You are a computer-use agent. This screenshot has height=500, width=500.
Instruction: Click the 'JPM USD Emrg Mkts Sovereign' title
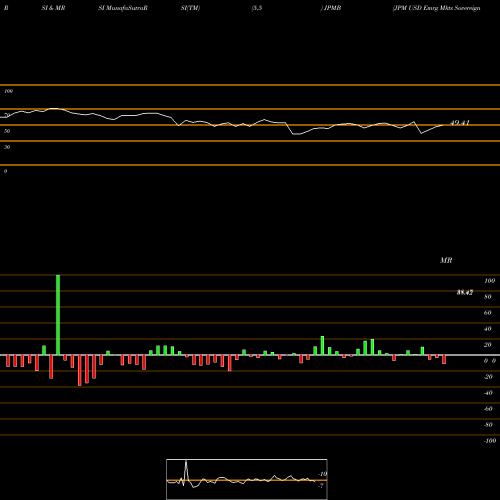point(436,8)
